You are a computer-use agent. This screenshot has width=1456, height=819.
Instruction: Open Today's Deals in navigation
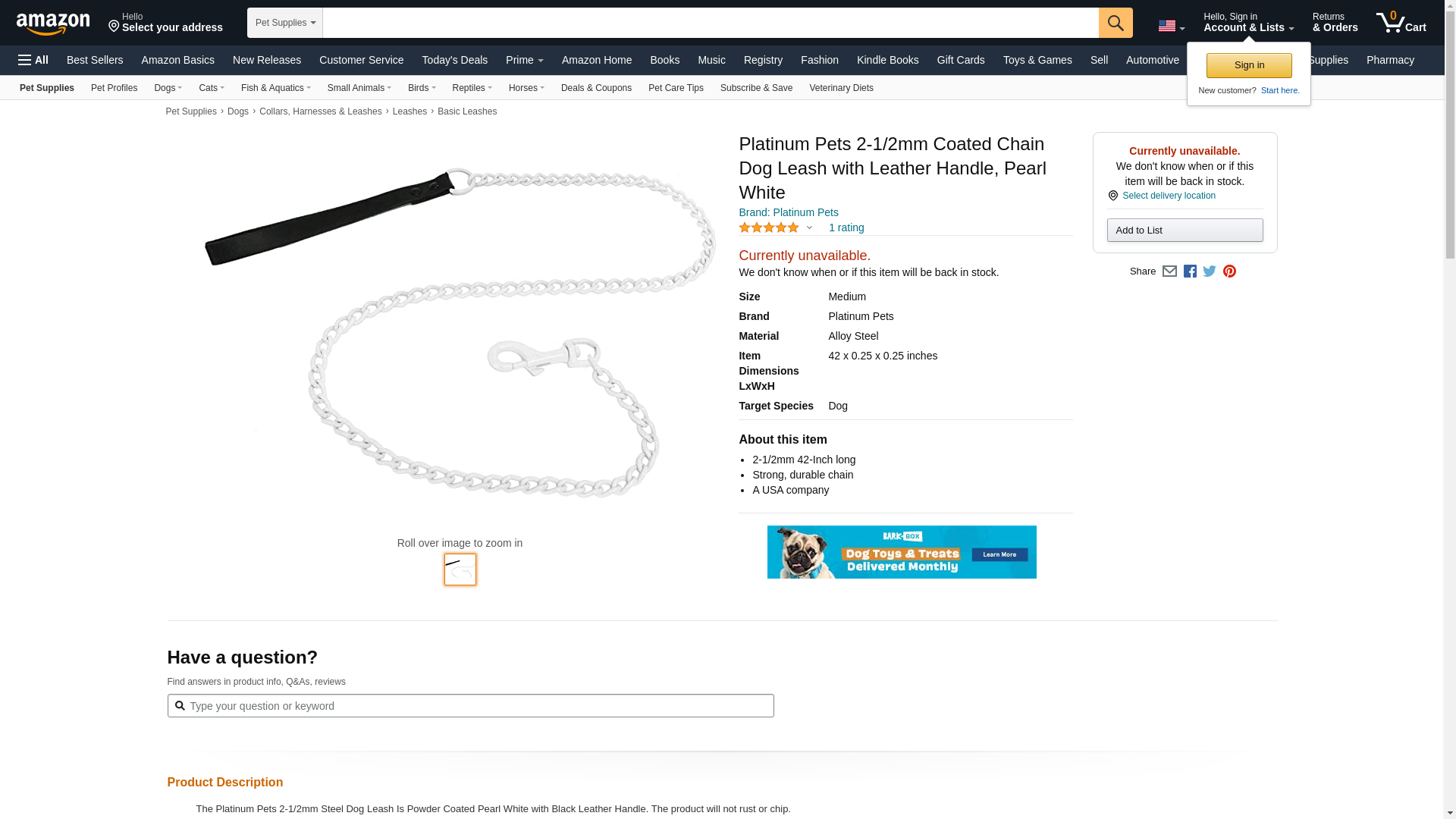click(x=454, y=60)
